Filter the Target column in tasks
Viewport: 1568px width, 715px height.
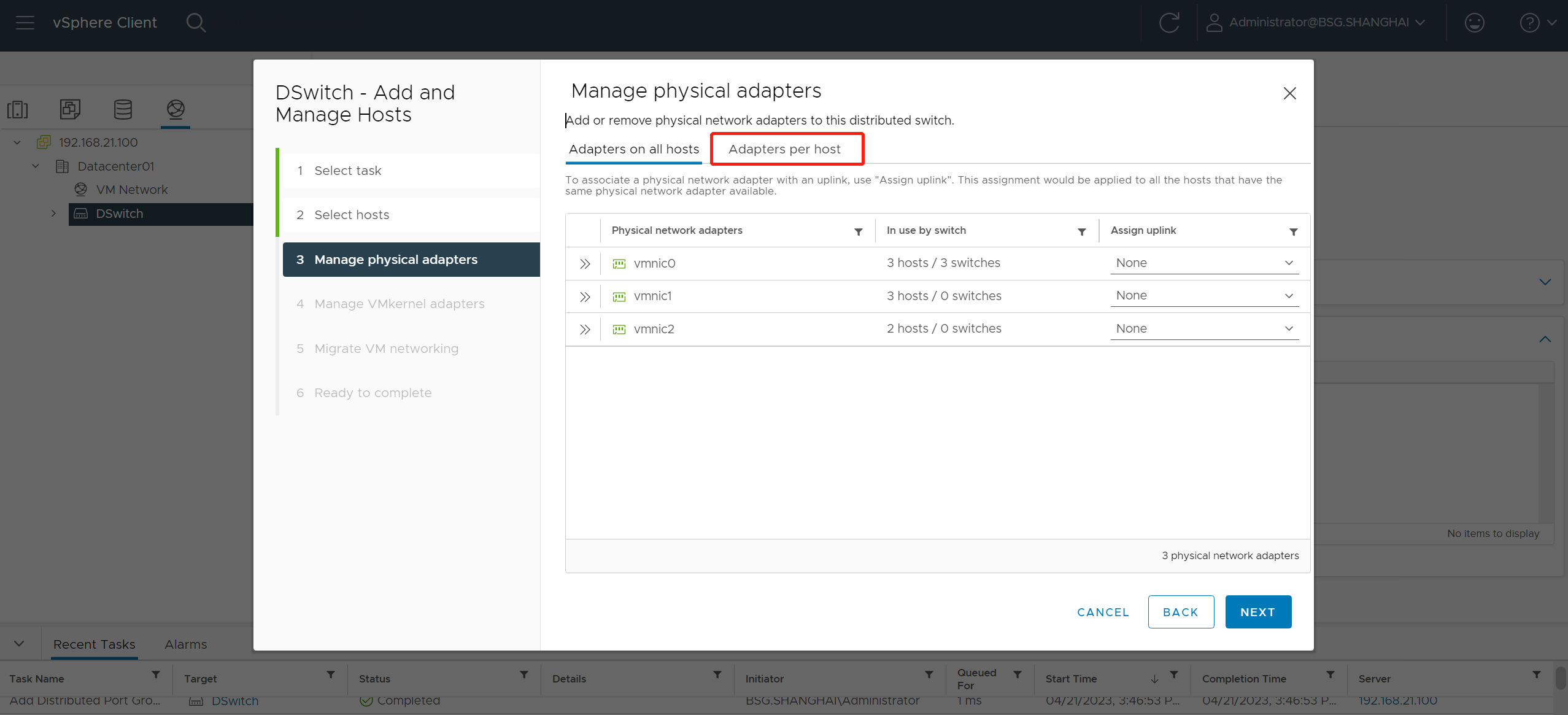(x=331, y=675)
